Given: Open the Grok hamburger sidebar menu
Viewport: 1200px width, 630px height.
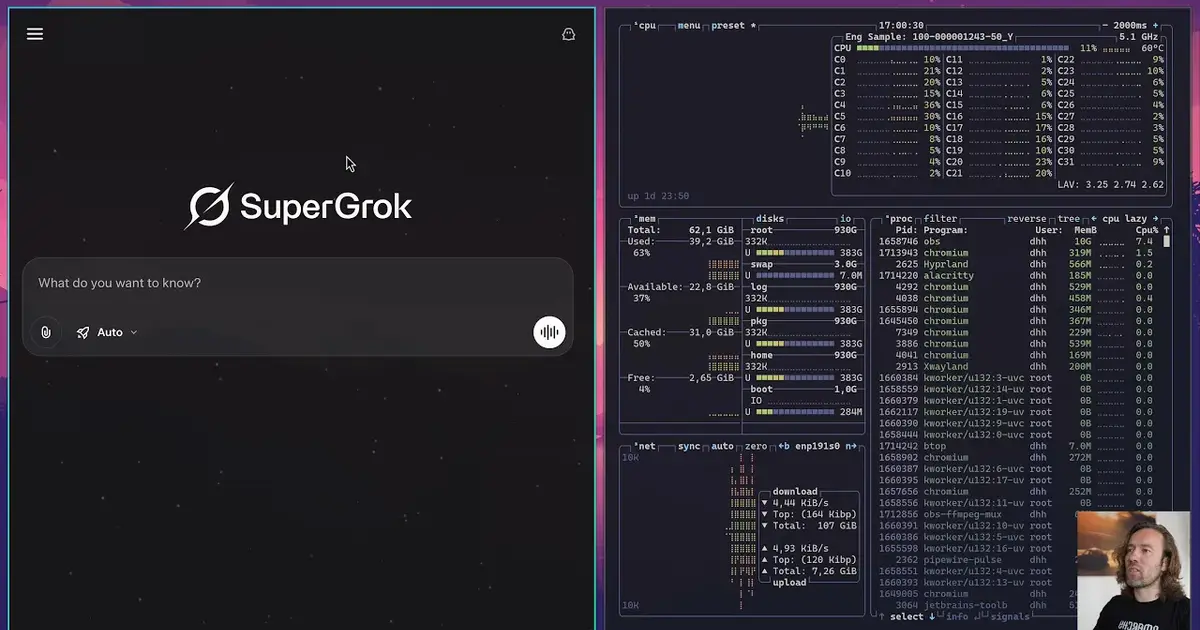Looking at the screenshot, I should (x=35, y=34).
